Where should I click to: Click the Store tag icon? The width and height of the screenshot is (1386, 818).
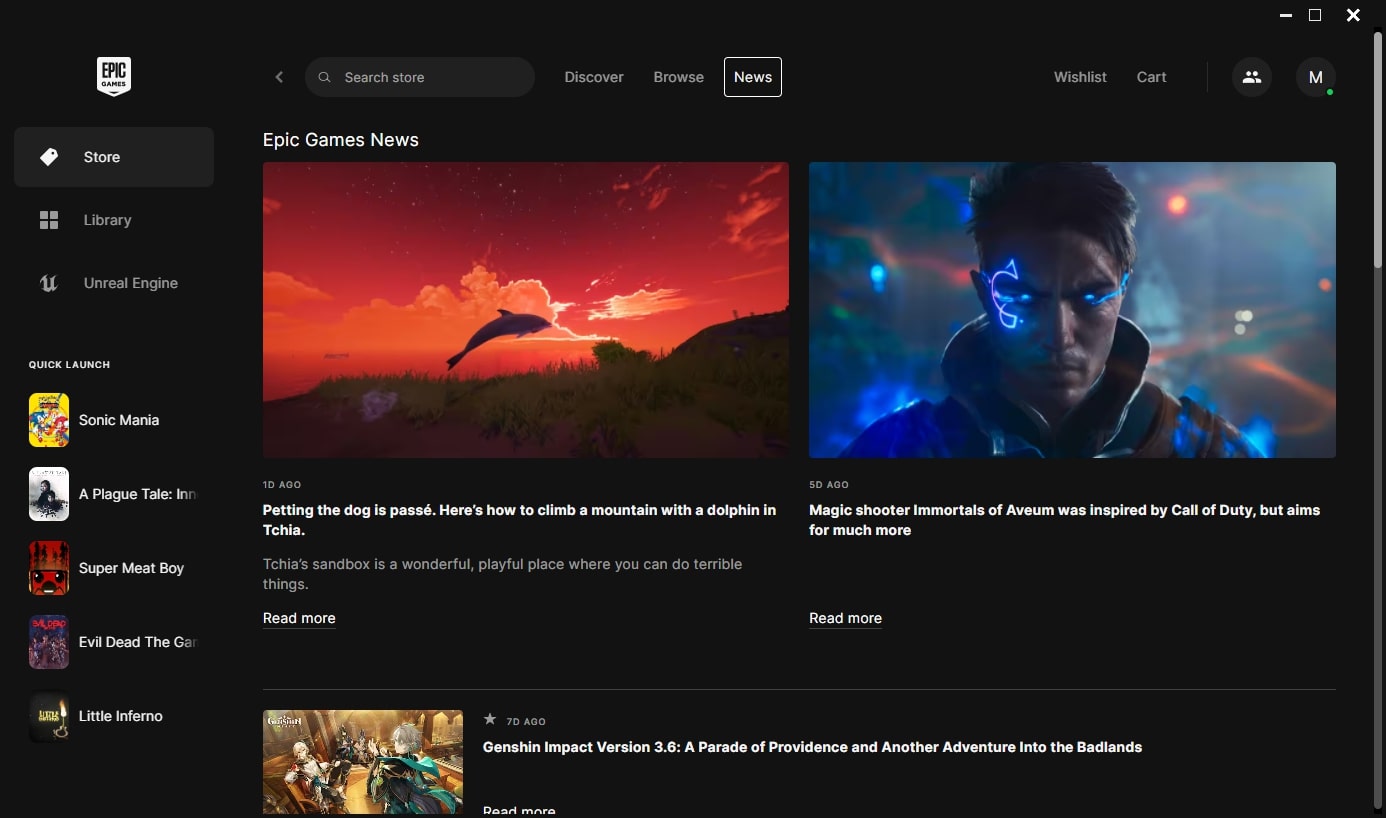click(49, 157)
